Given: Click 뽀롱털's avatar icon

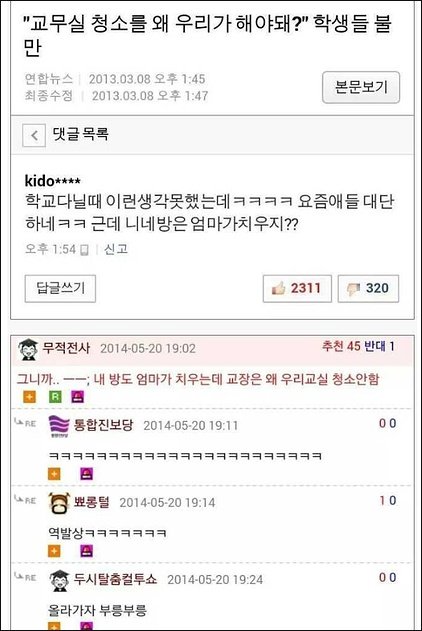Looking at the screenshot, I should pos(59,503).
